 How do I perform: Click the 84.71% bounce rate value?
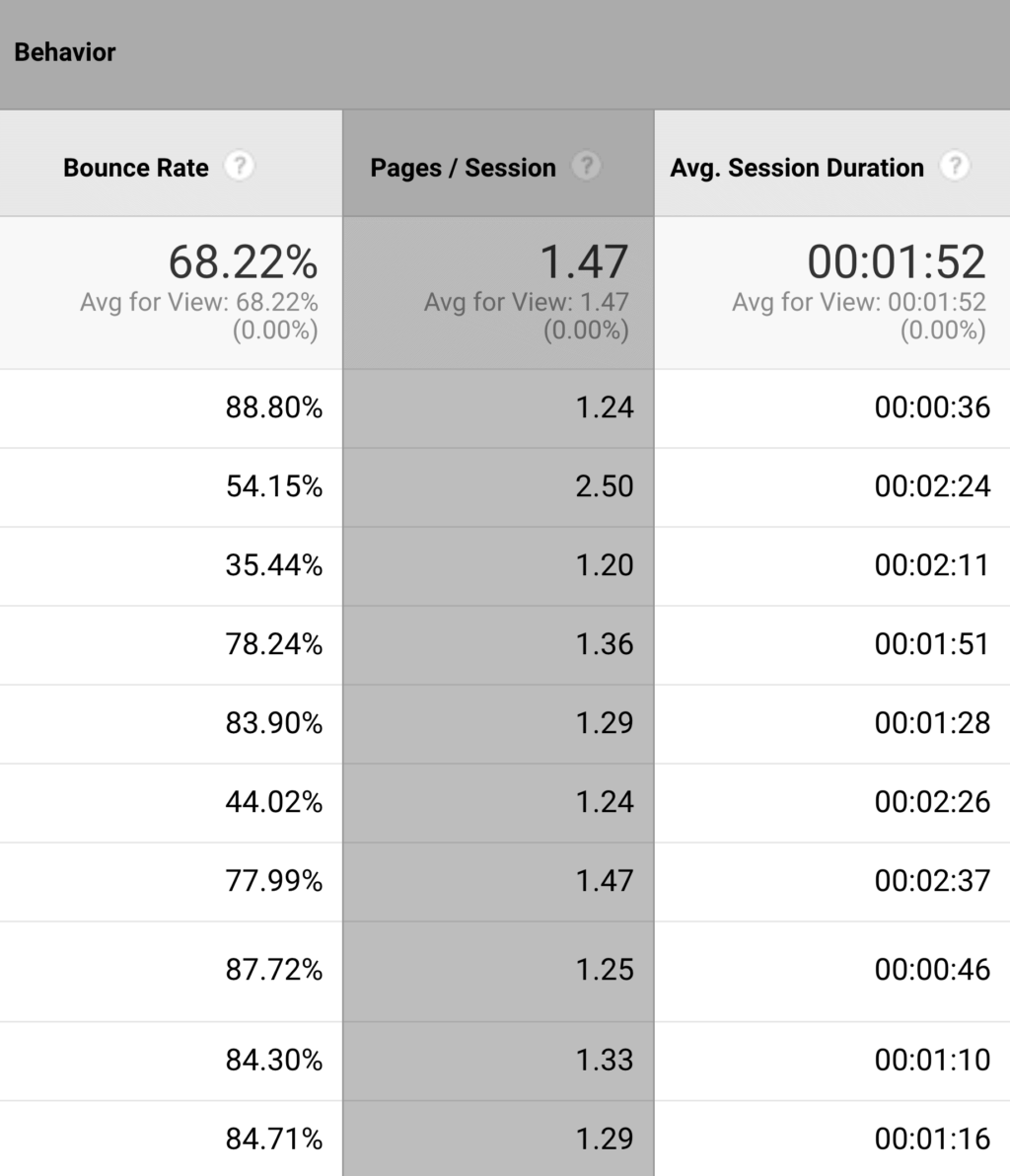pyautogui.click(x=273, y=1139)
